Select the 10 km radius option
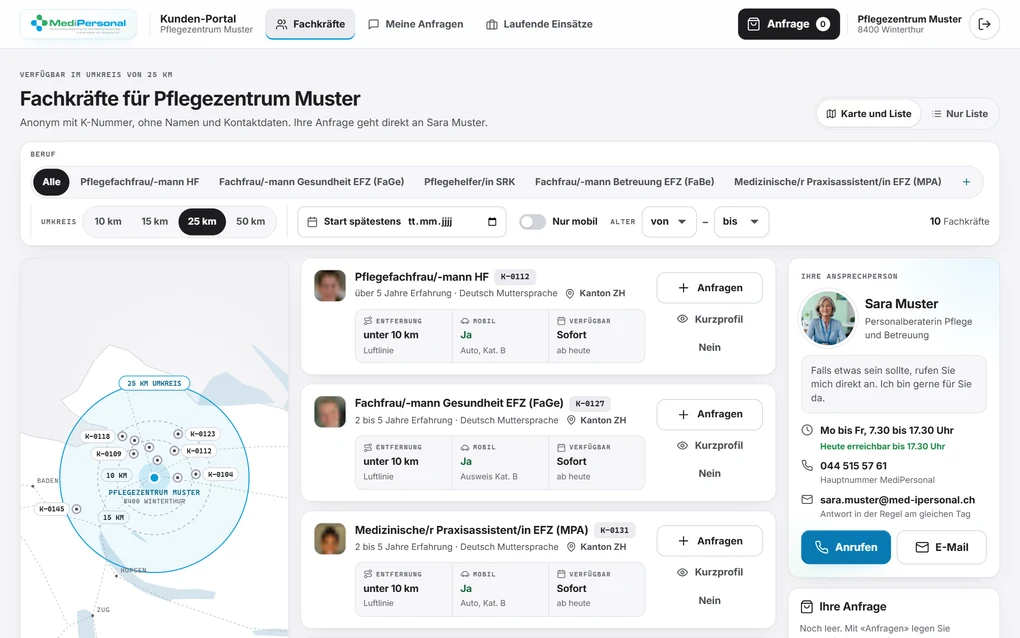Viewport: 1020px width, 638px height. tap(108, 222)
